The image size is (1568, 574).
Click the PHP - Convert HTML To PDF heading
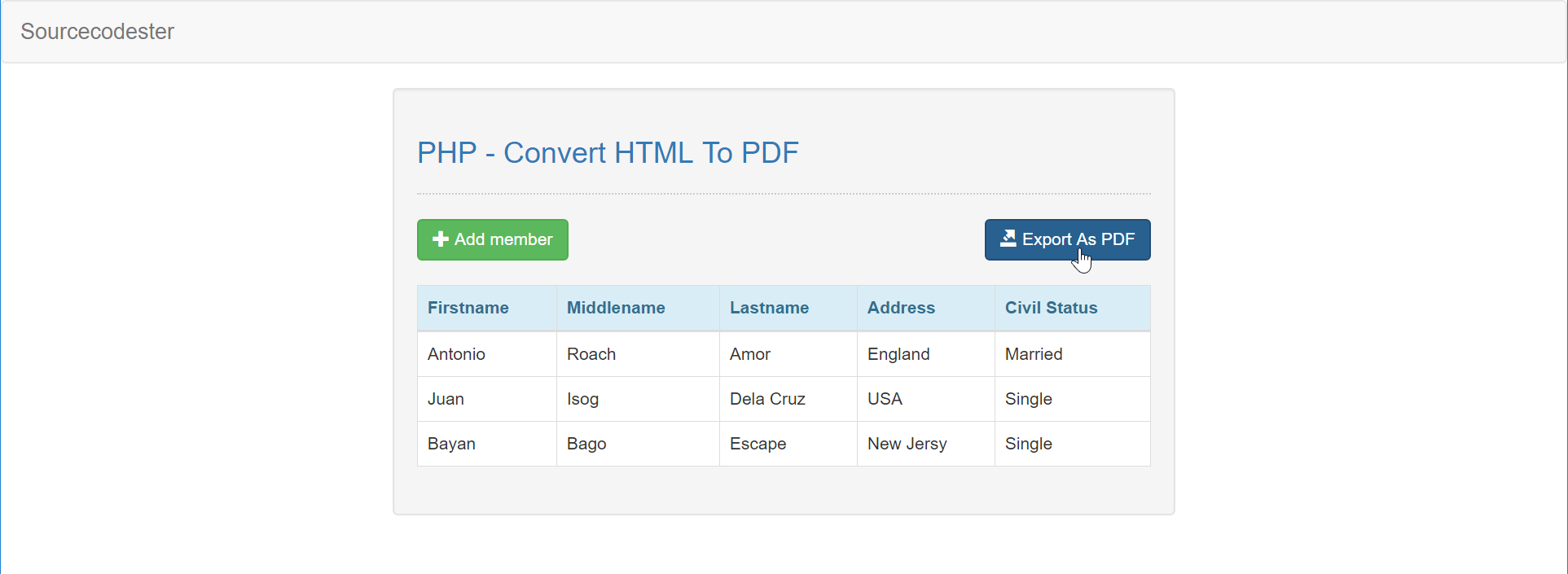click(x=608, y=153)
